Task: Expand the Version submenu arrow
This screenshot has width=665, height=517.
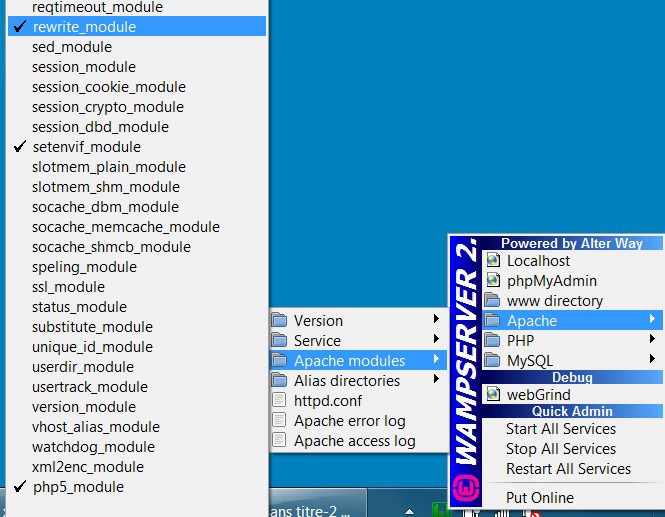Action: coord(436,319)
